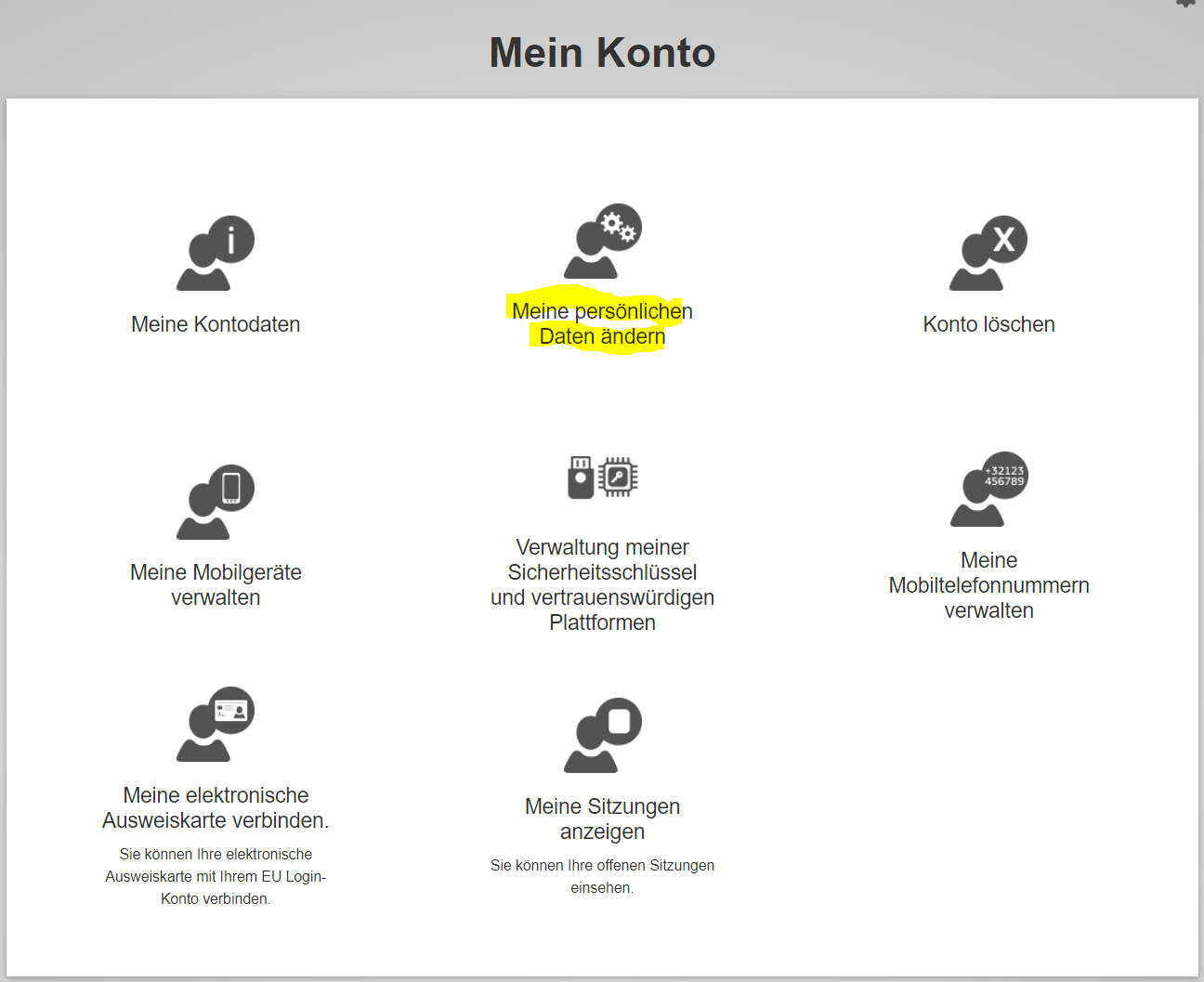1204x982 pixels.
Task: Click the X person icon for Konto löschen
Action: point(988,254)
